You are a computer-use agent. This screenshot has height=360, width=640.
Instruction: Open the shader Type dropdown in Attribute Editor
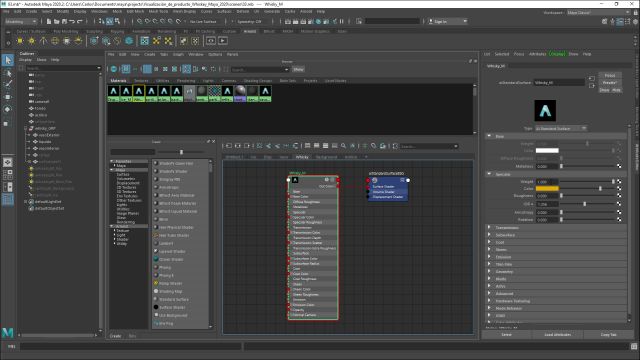[x=561, y=129]
